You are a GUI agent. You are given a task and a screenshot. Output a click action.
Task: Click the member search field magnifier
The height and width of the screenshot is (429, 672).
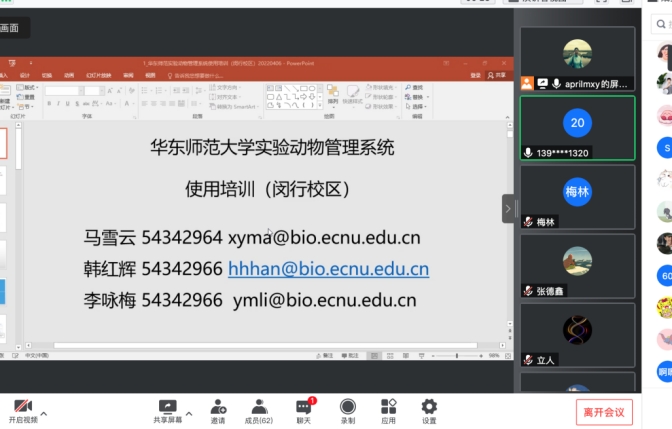(x=661, y=24)
